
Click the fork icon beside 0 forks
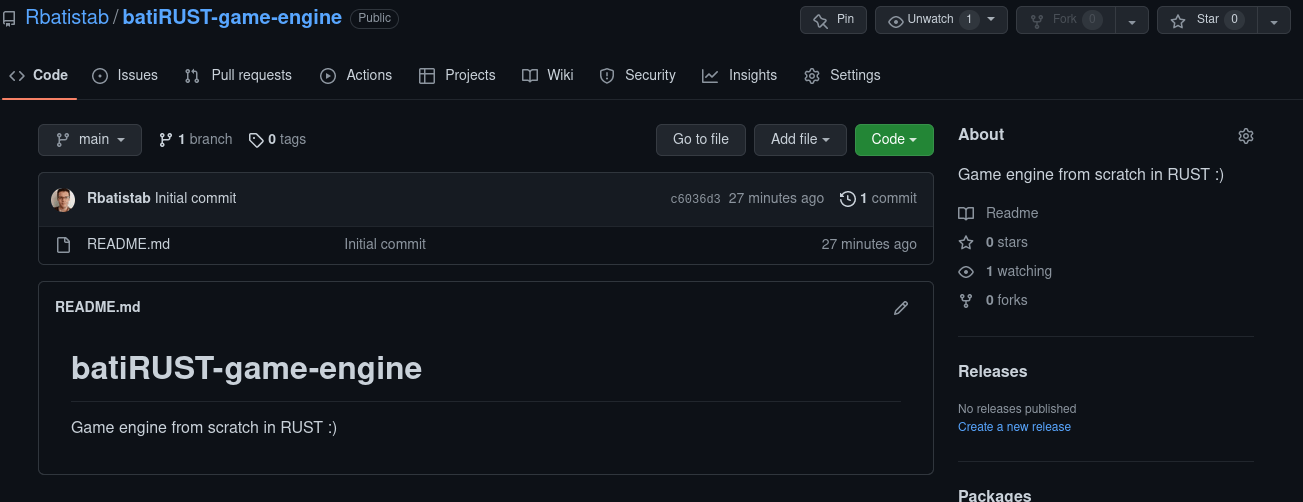[x=966, y=300]
